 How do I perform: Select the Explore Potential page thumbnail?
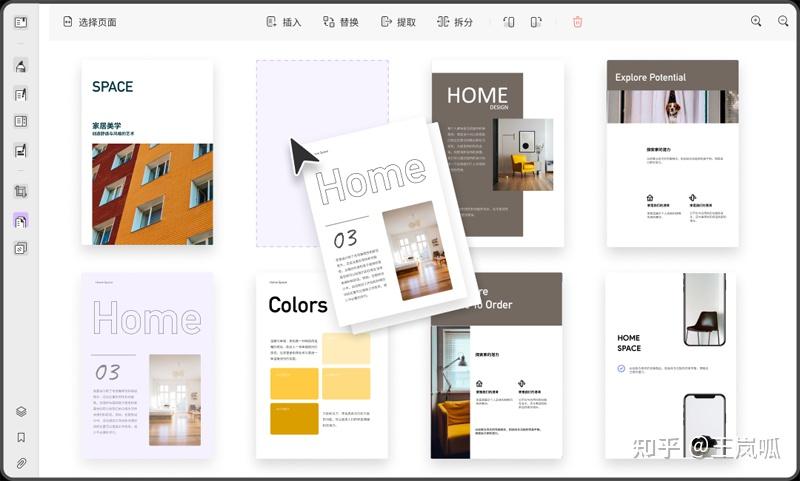[672, 153]
